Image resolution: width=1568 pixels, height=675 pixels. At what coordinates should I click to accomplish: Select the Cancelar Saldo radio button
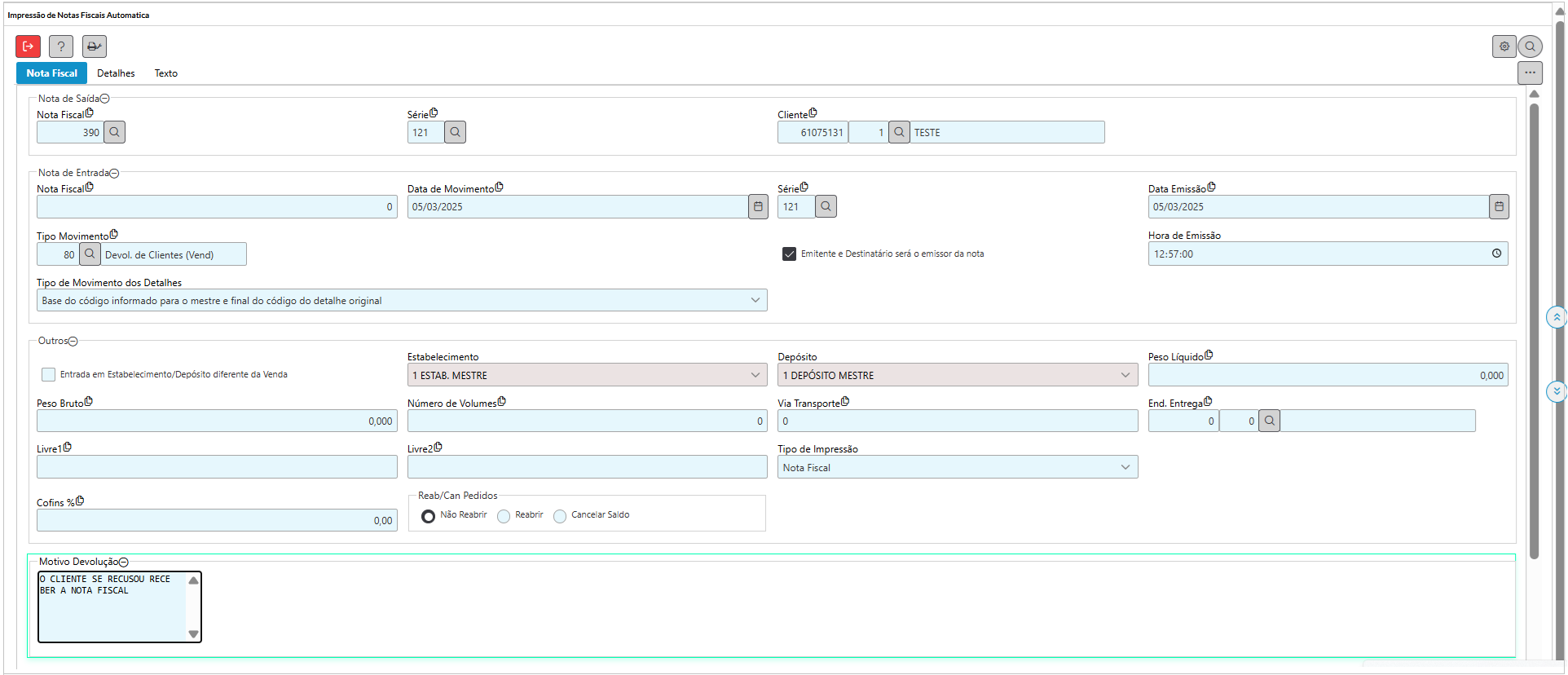tap(560, 516)
